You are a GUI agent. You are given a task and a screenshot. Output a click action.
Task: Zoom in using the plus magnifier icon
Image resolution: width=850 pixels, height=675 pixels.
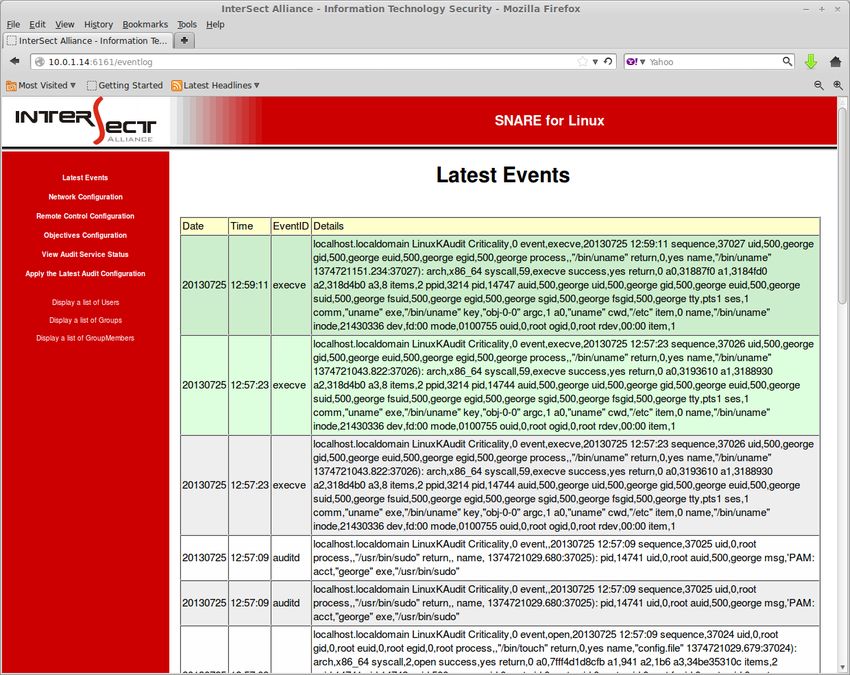pos(838,85)
